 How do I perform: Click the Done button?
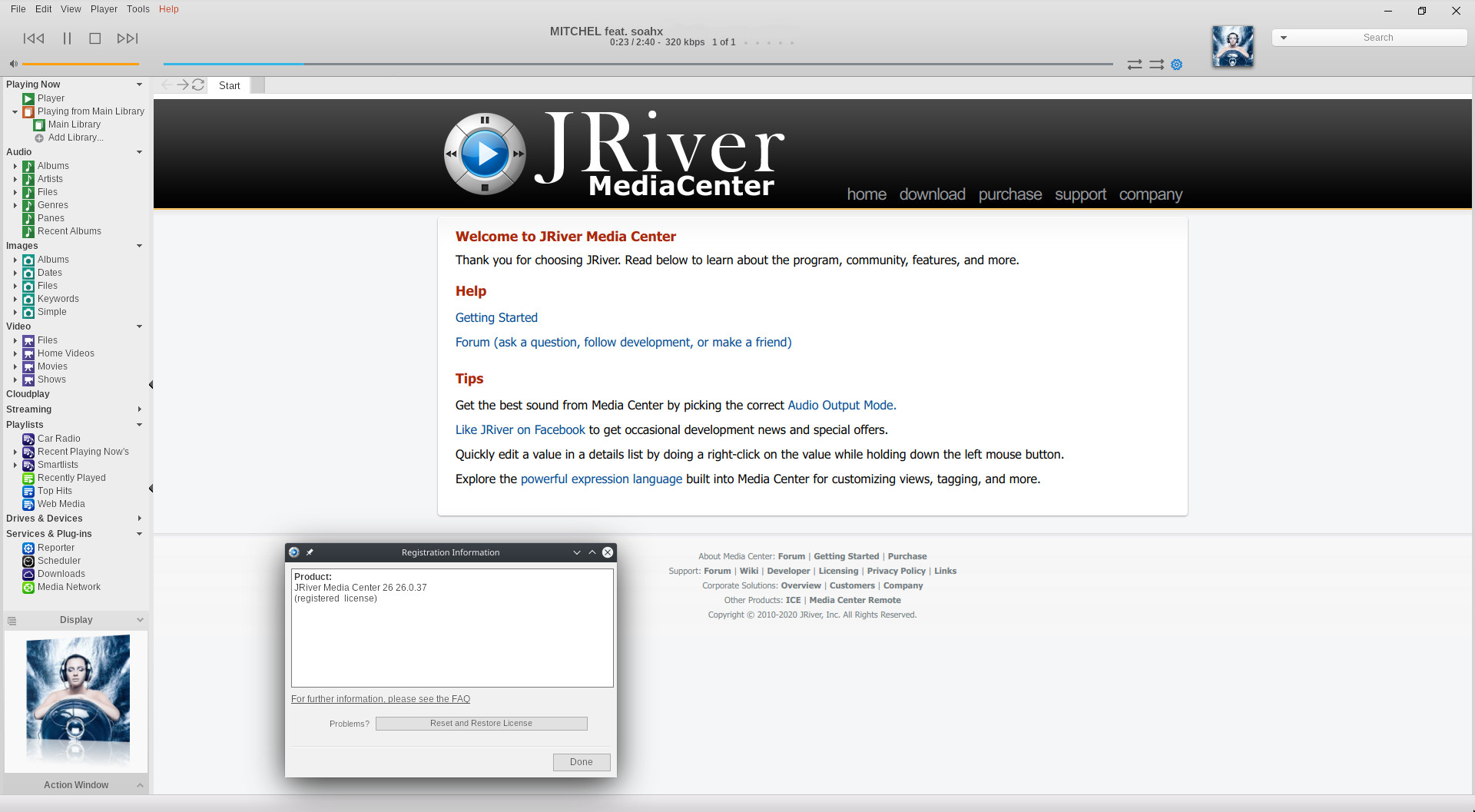[582, 762]
